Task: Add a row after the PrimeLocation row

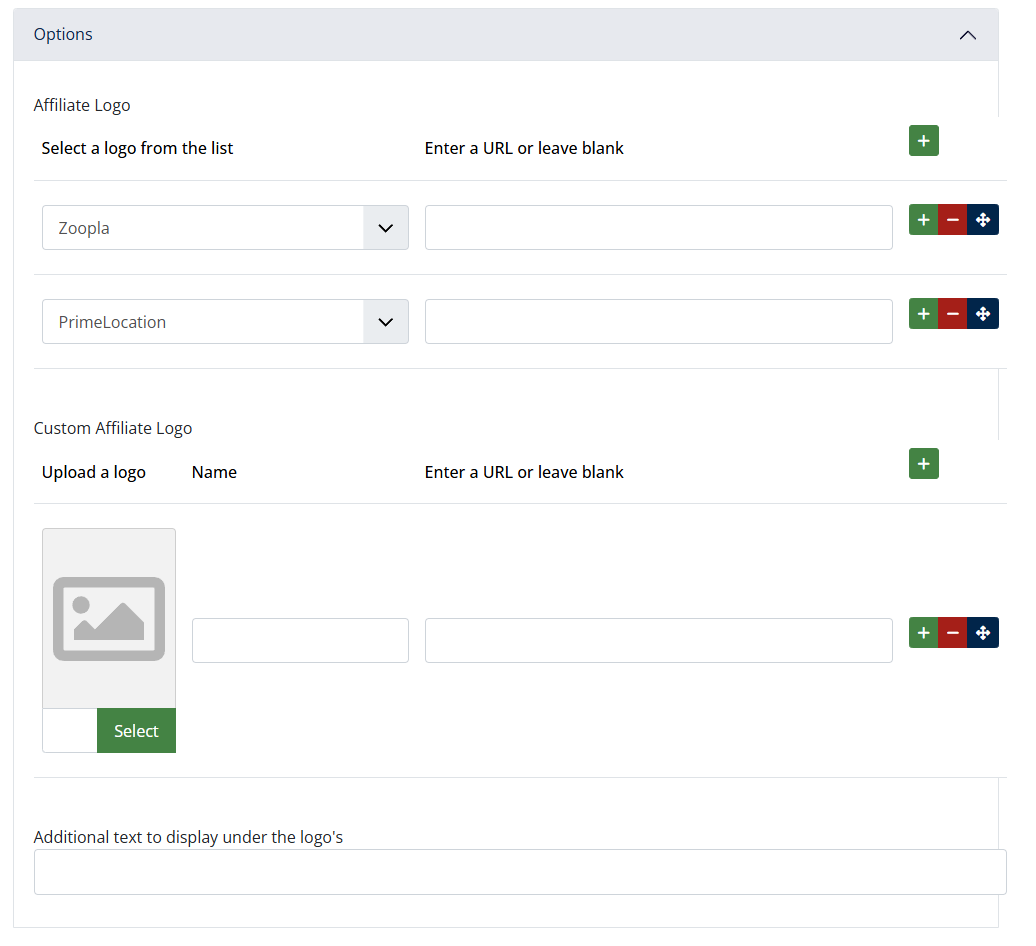Action: click(x=923, y=314)
